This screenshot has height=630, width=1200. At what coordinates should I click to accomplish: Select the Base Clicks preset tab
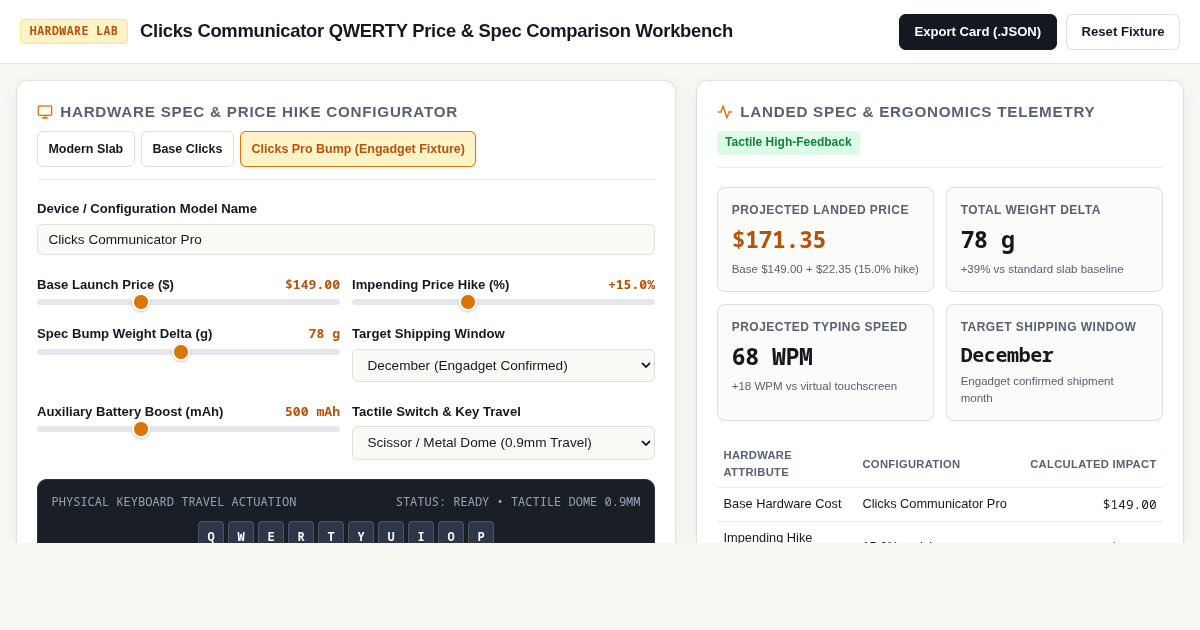[x=187, y=149]
